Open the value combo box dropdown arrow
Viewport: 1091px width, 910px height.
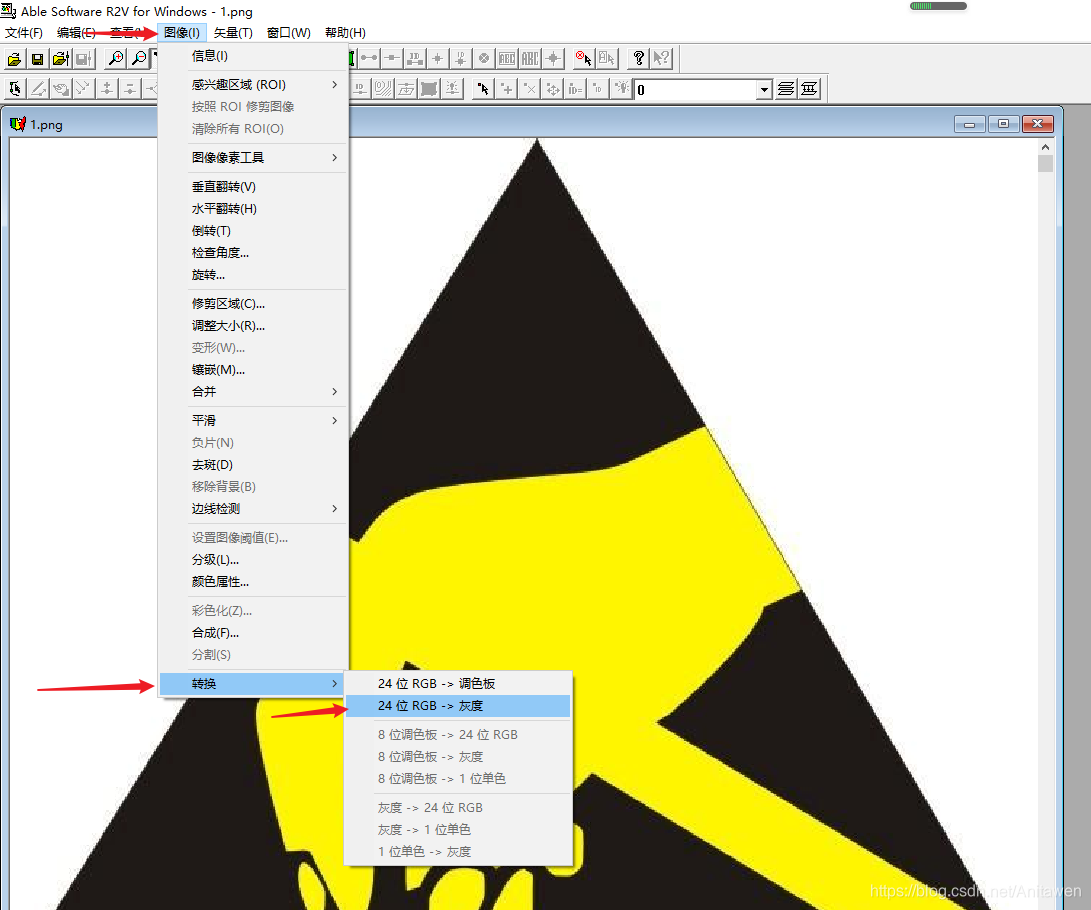tap(764, 90)
